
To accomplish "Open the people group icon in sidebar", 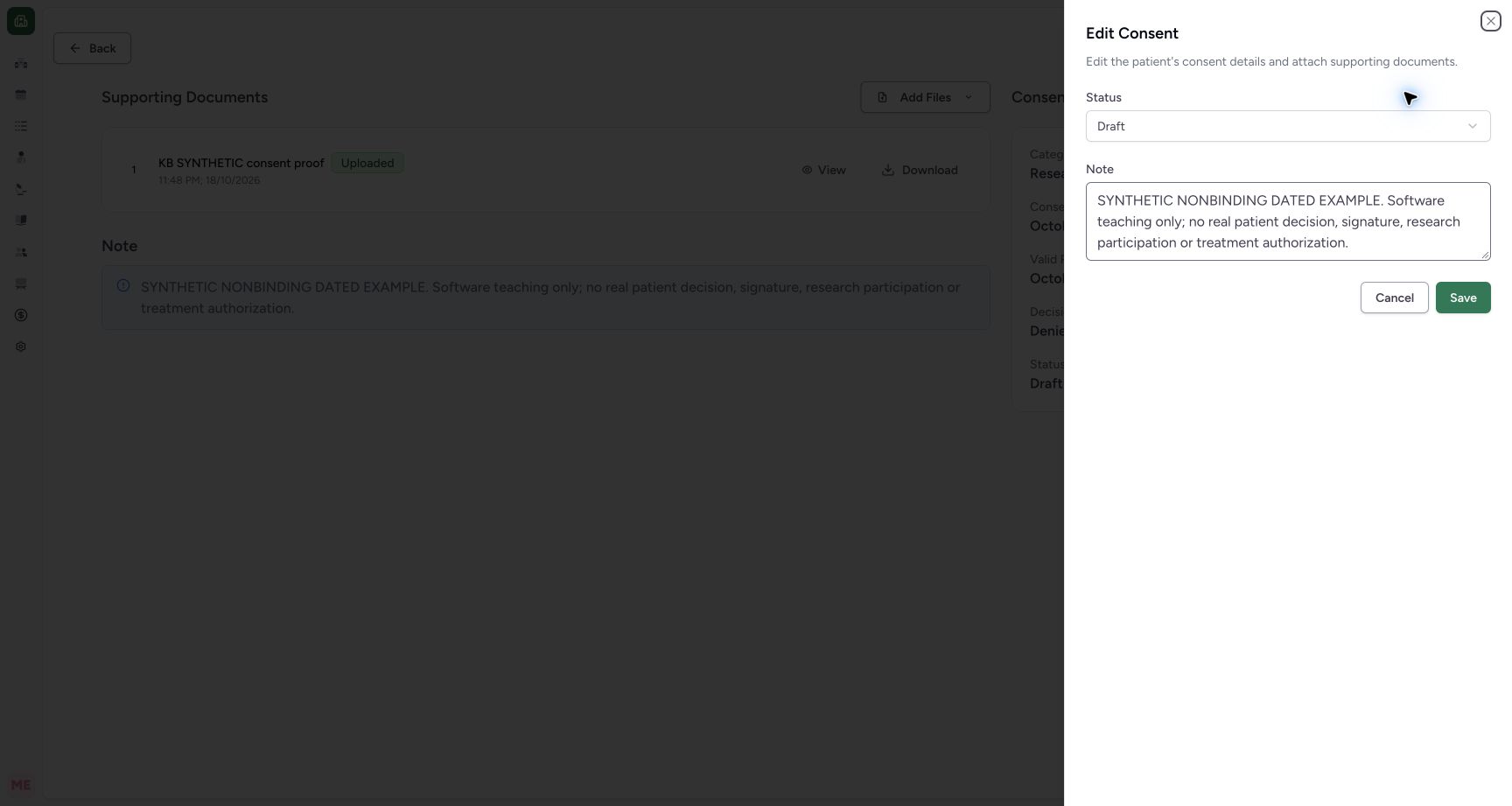I will 21,252.
